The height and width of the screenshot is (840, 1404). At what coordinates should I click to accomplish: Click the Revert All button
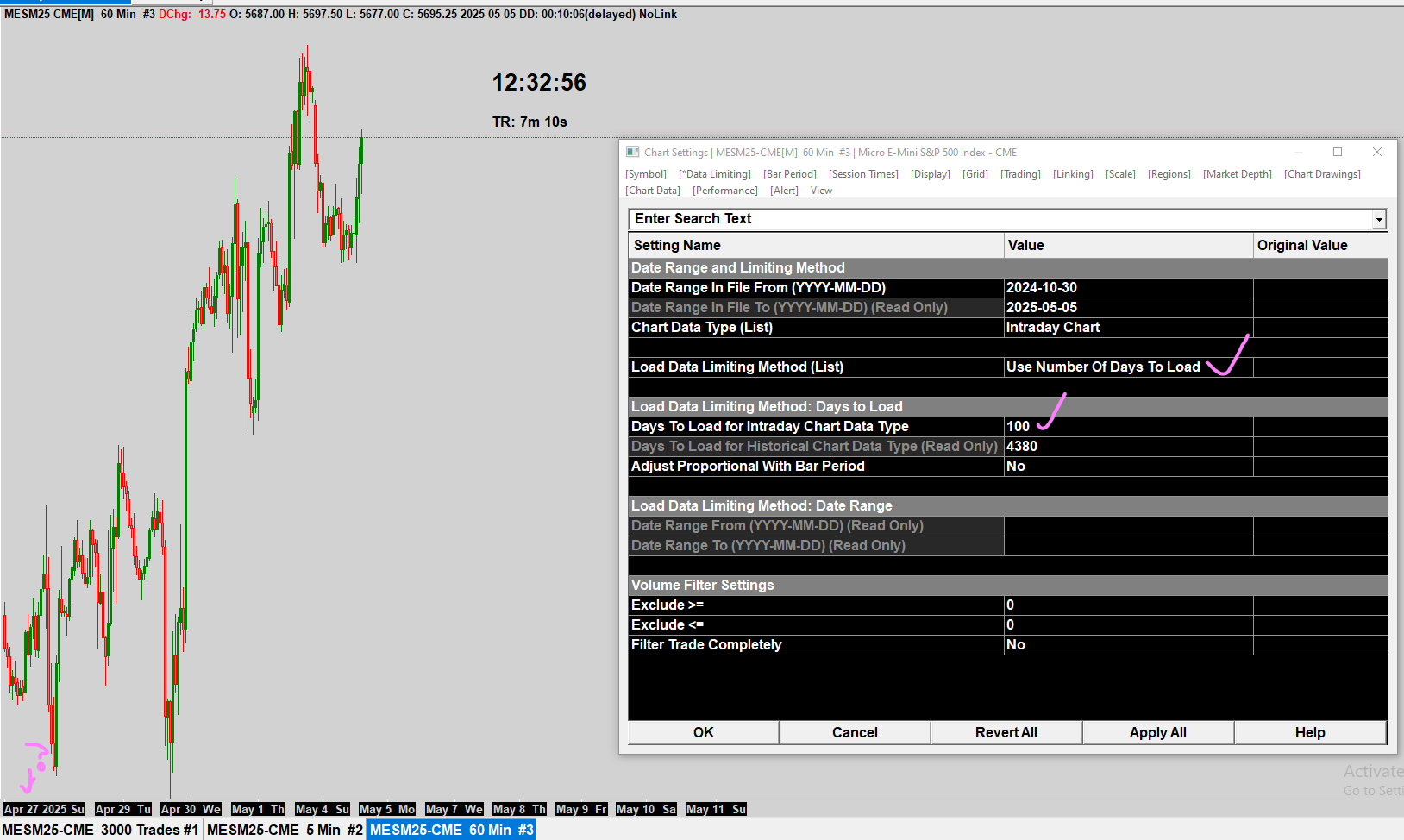tap(1006, 732)
